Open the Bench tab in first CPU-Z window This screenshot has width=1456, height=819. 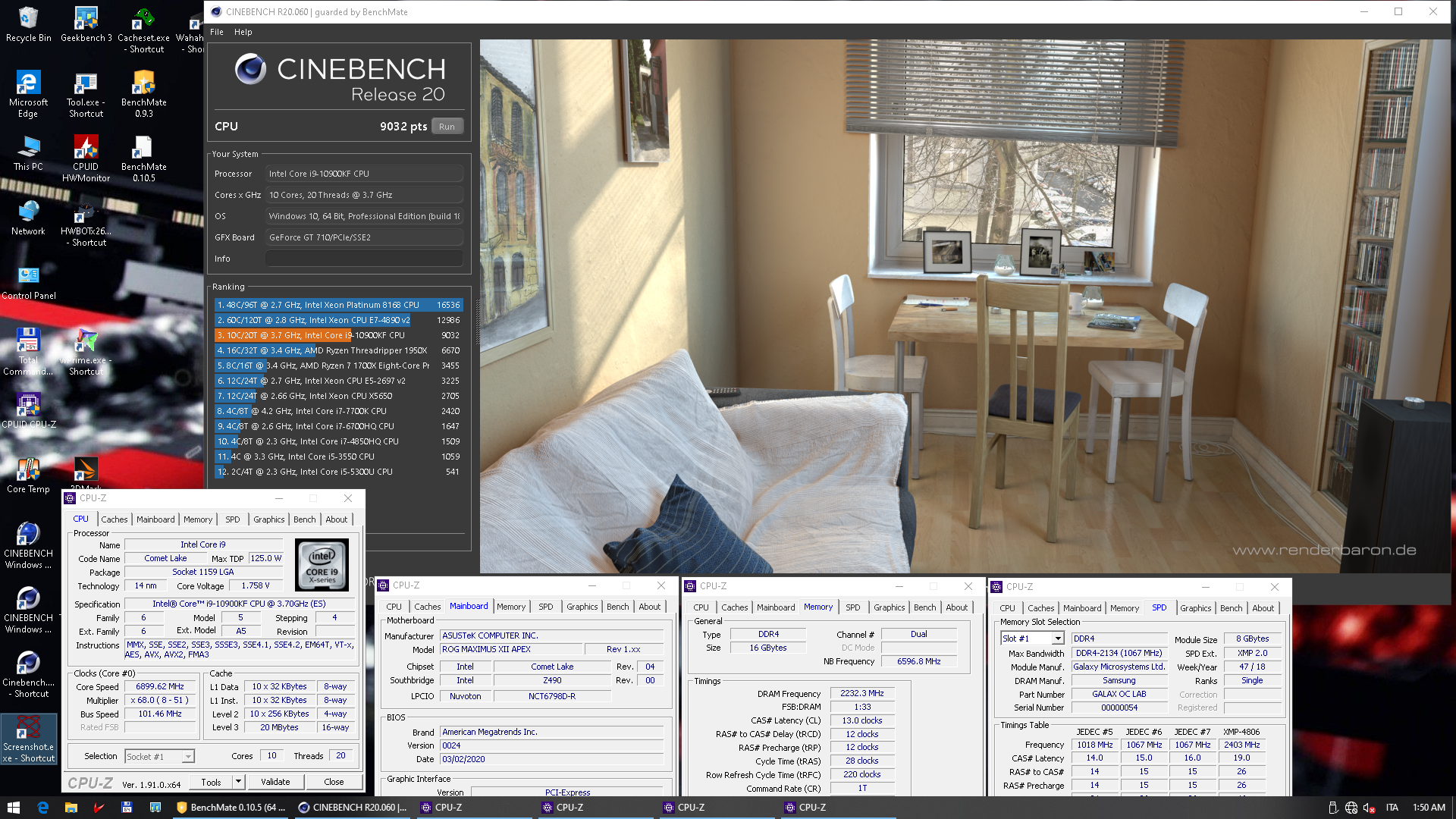pos(305,519)
